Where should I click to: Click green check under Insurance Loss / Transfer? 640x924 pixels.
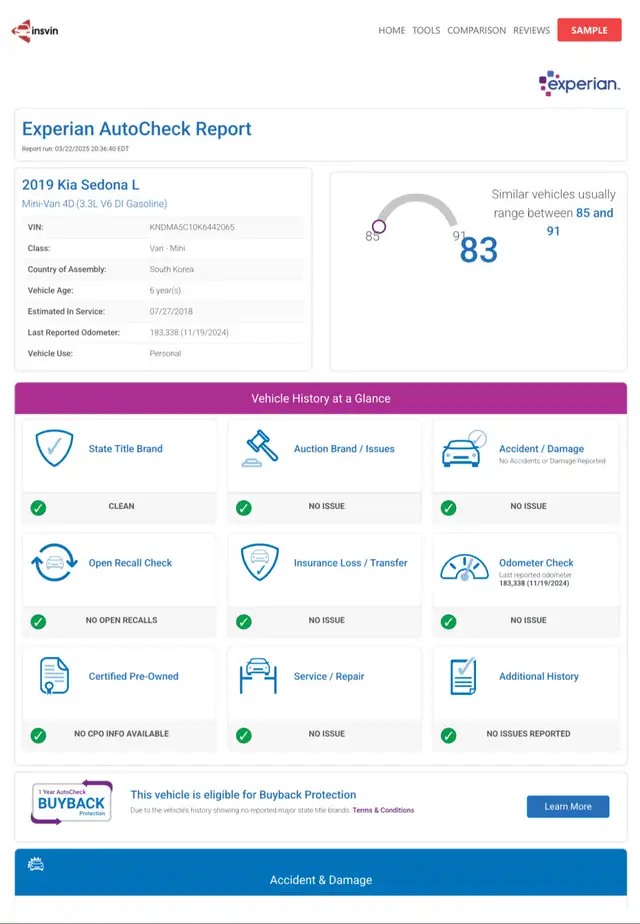(x=243, y=621)
